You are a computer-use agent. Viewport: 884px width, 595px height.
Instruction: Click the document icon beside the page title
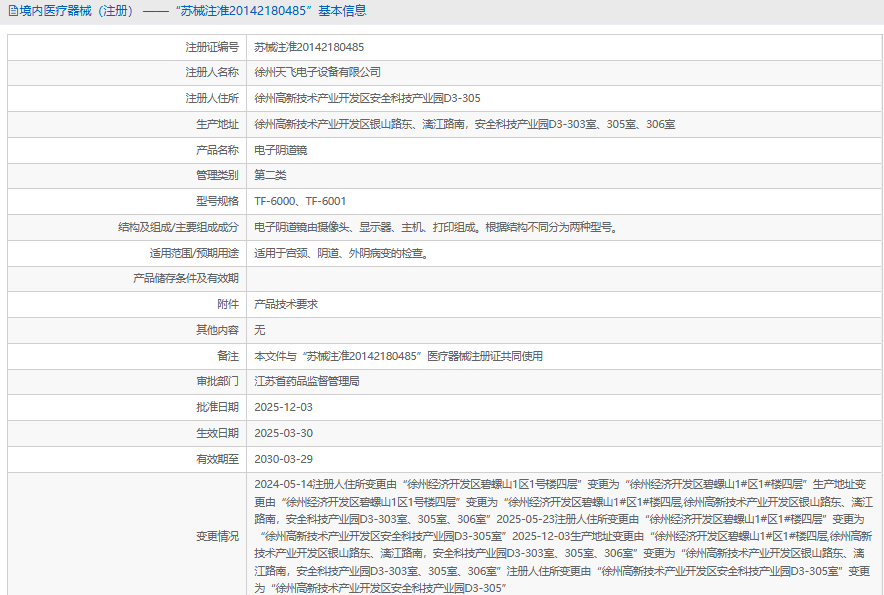click(13, 11)
